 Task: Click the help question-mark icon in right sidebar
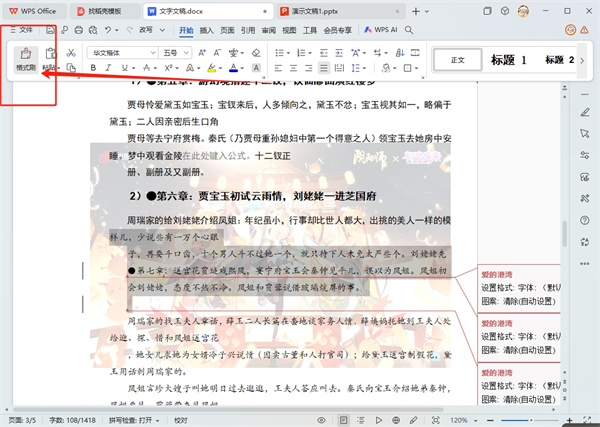tap(585, 220)
